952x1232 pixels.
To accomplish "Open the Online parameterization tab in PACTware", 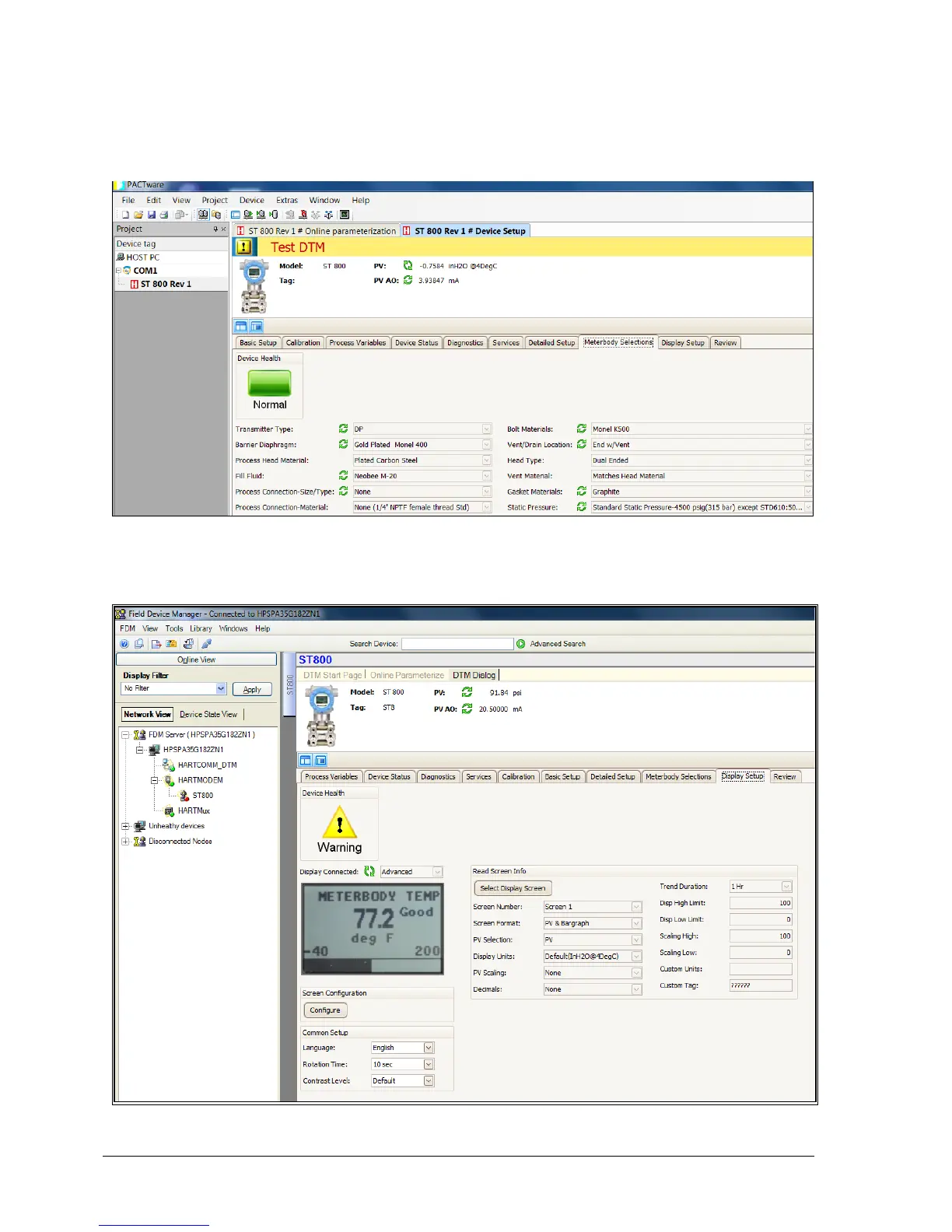I will click(317, 231).
